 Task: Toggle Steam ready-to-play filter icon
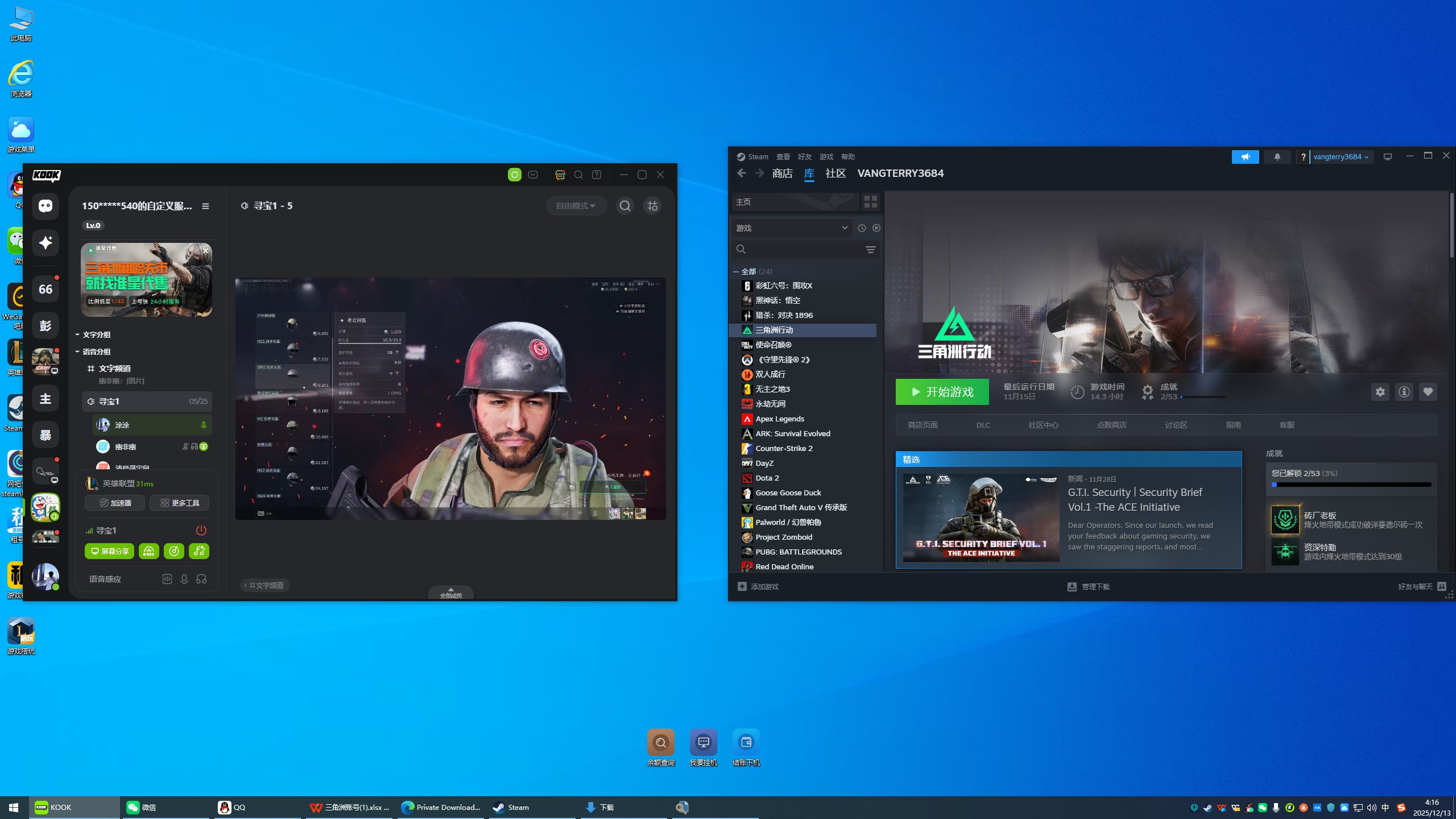[876, 228]
